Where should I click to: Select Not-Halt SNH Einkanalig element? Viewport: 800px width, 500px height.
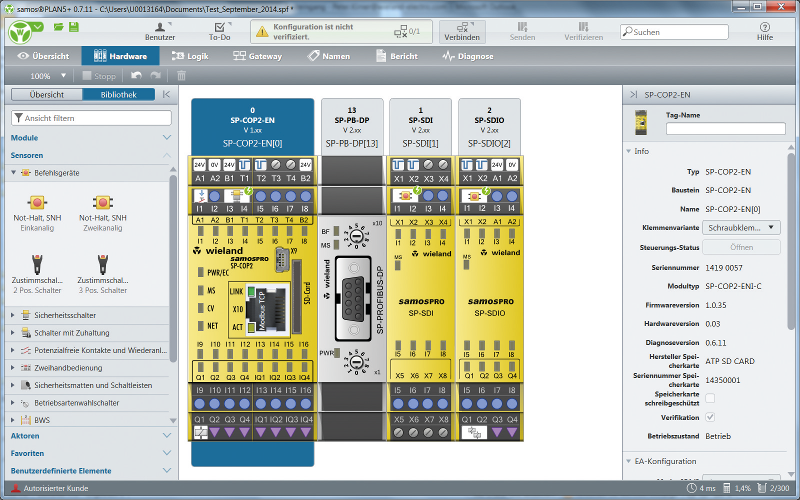[x=37, y=213]
